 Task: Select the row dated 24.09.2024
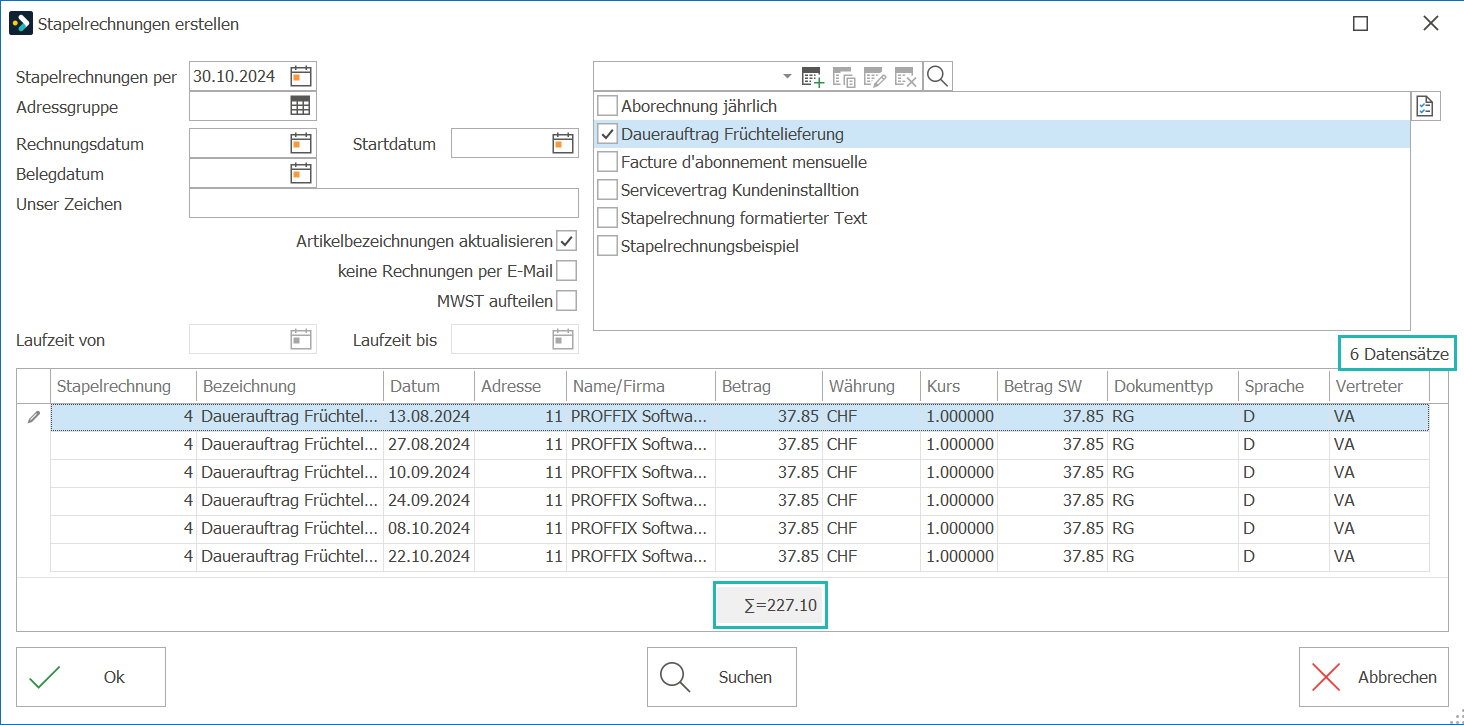pyautogui.click(x=740, y=500)
